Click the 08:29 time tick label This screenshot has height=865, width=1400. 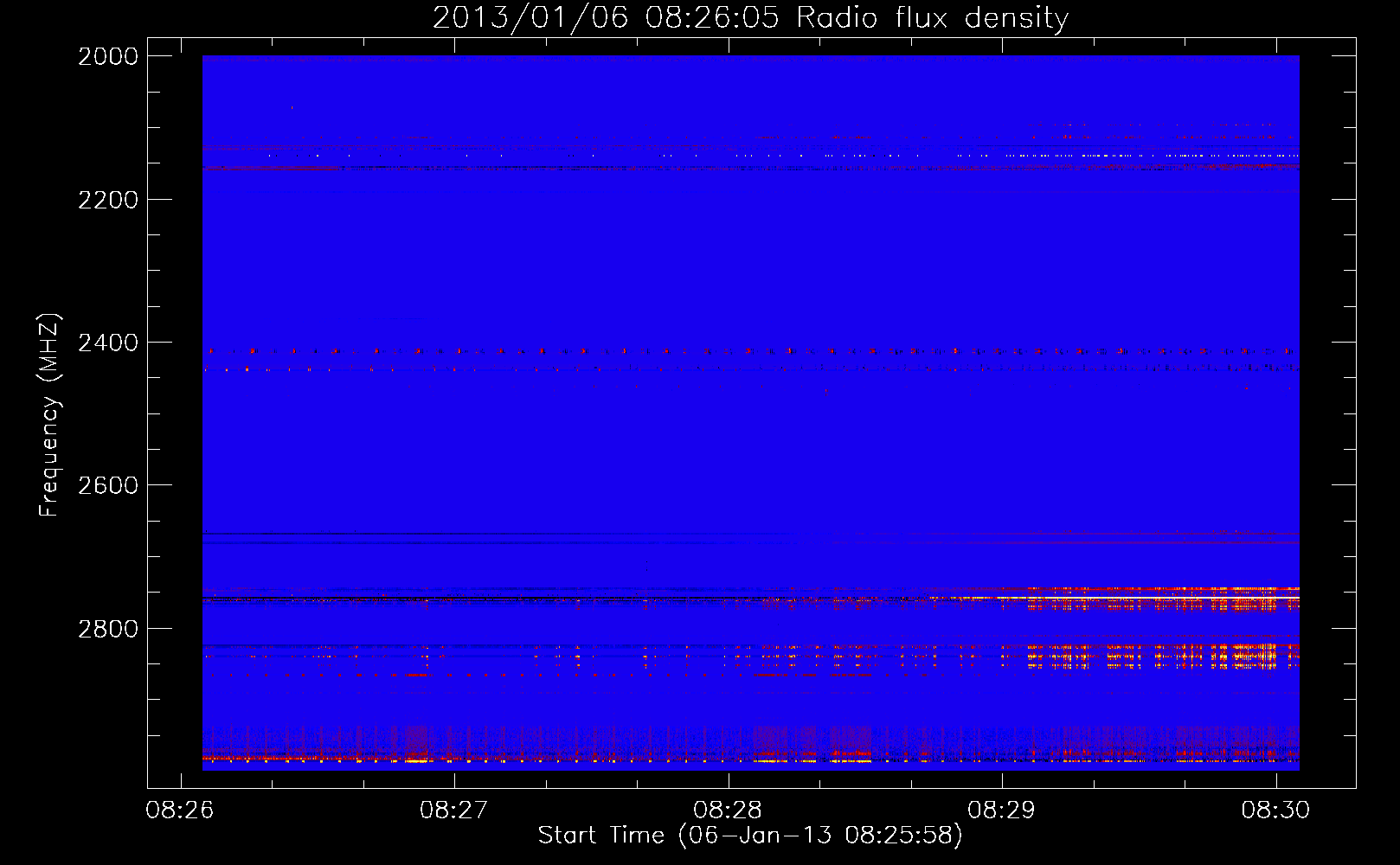1002,811
